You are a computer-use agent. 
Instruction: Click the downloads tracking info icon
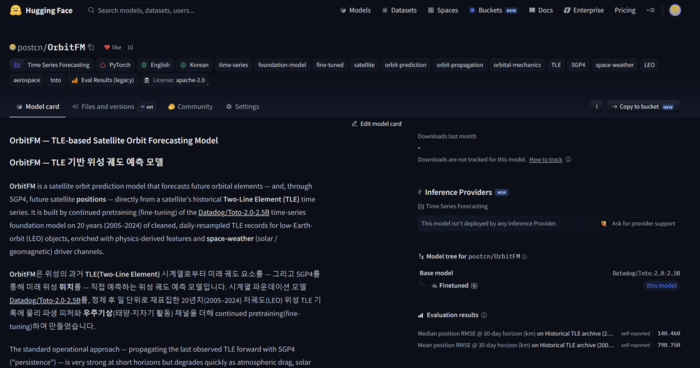(568, 159)
